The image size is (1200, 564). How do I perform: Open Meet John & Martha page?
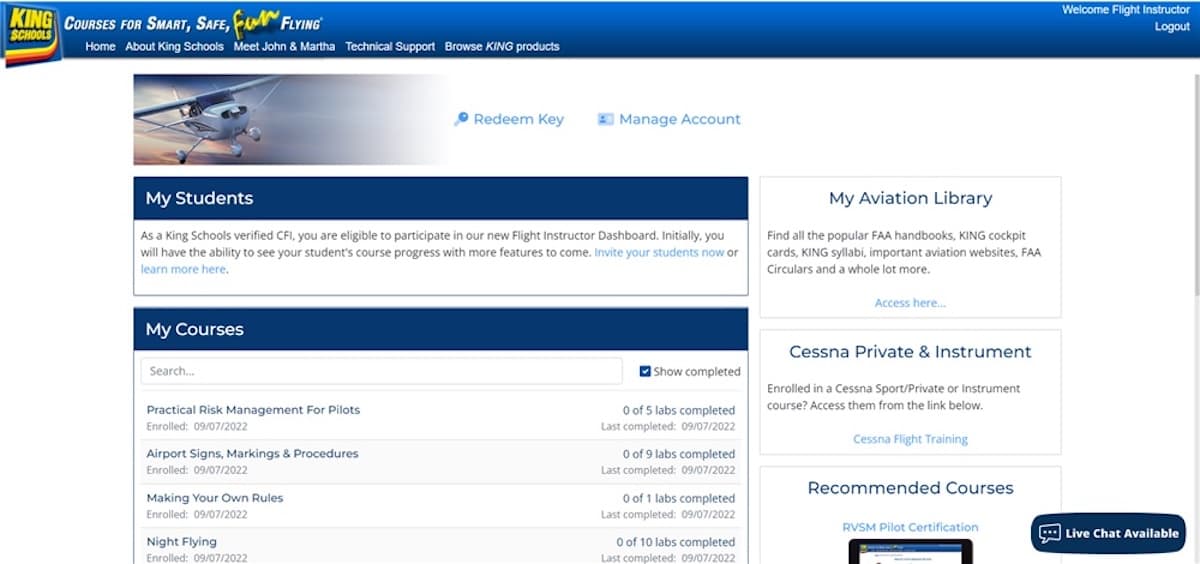click(284, 47)
